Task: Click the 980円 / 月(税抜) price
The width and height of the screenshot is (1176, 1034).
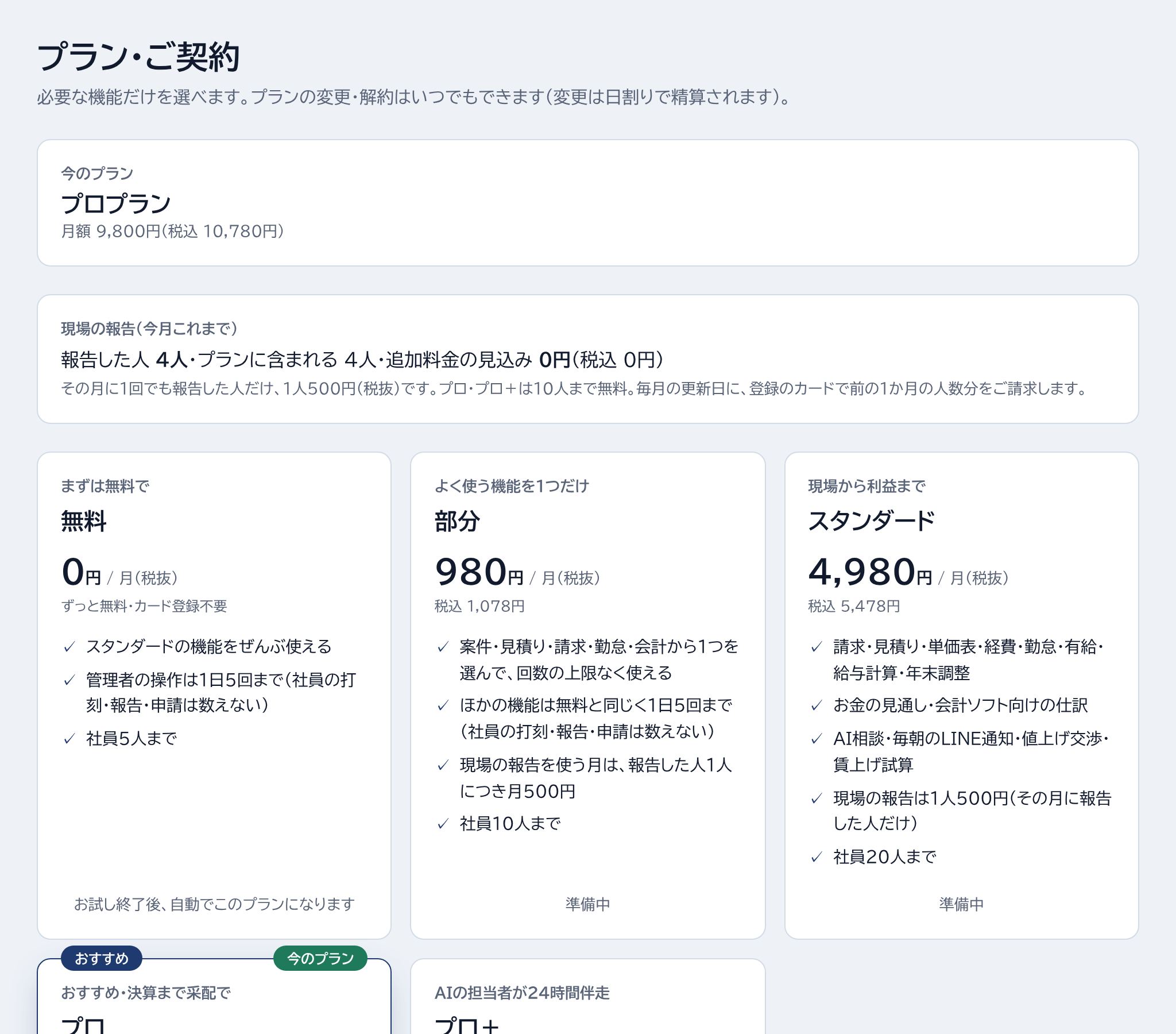Action: pyautogui.click(x=518, y=573)
